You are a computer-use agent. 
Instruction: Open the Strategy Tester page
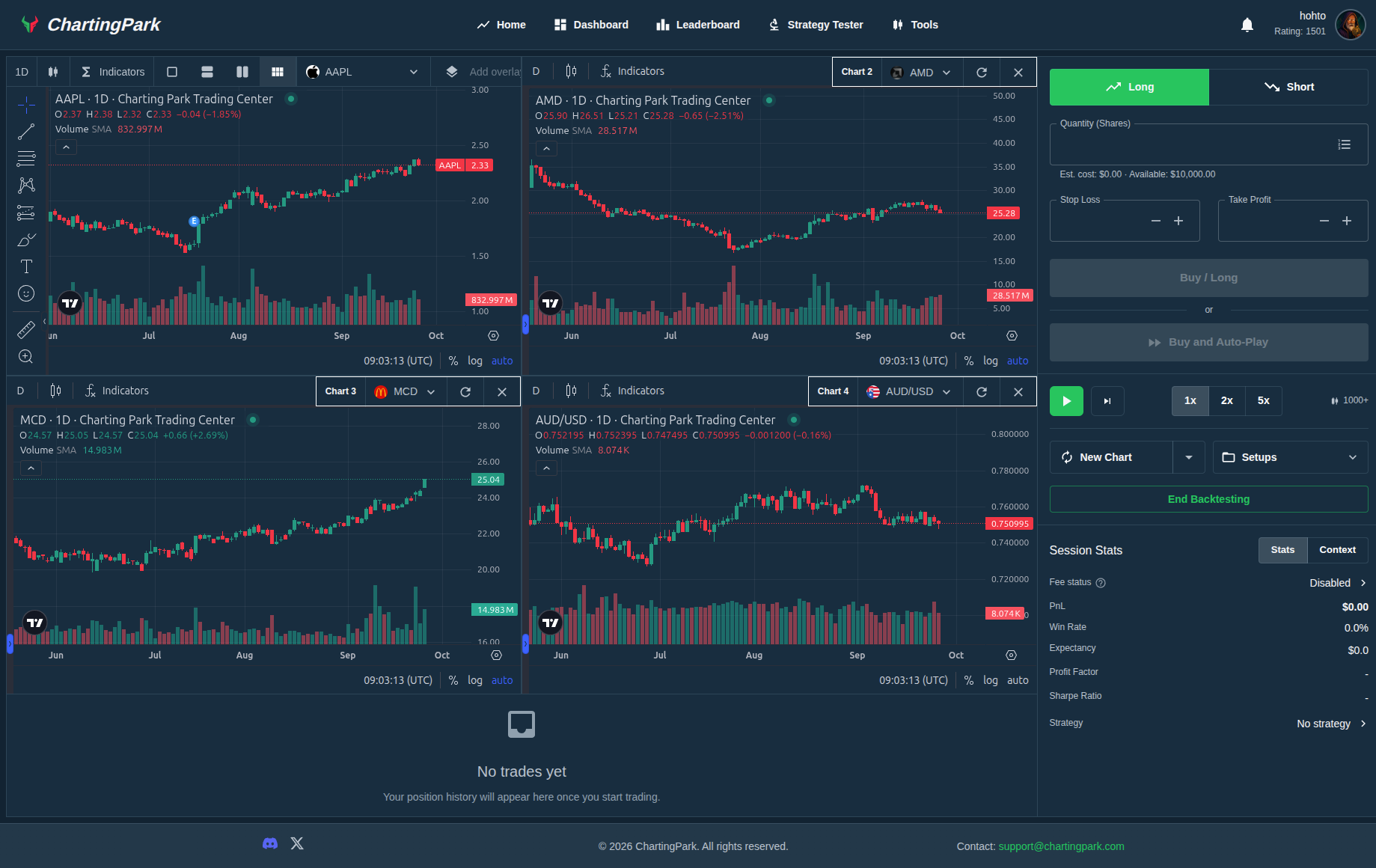816,25
